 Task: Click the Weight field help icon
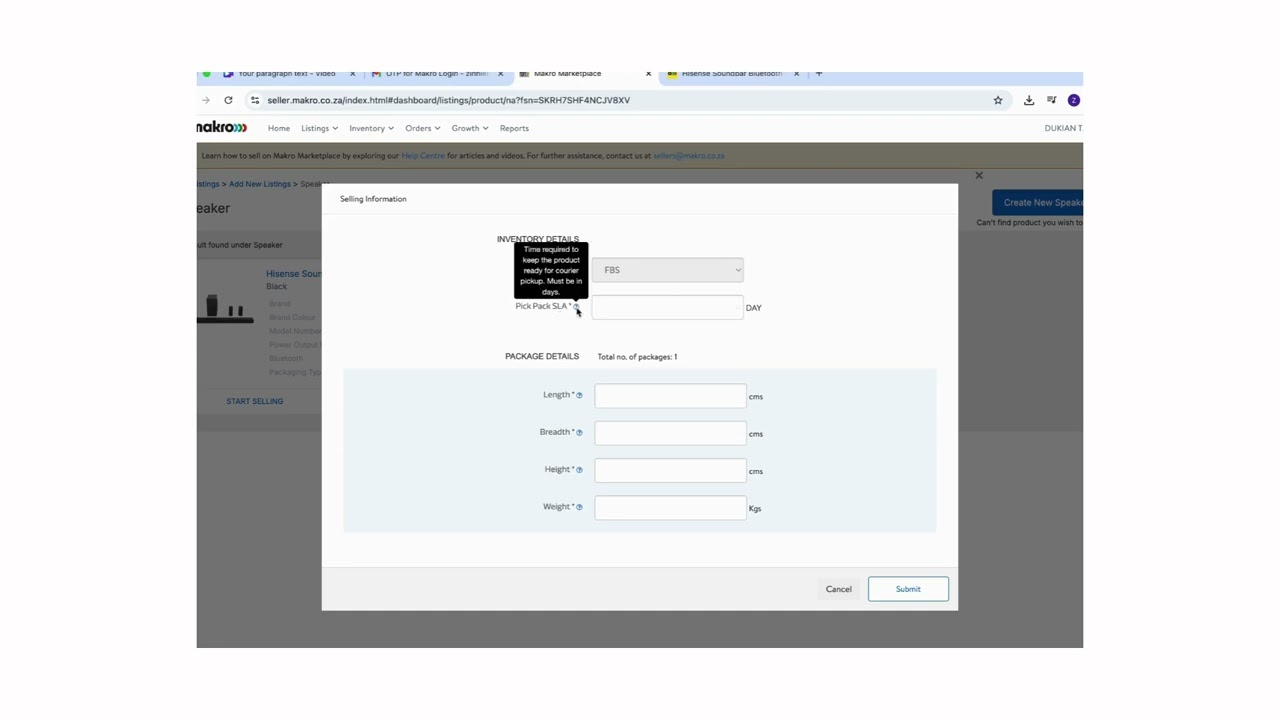coord(579,507)
